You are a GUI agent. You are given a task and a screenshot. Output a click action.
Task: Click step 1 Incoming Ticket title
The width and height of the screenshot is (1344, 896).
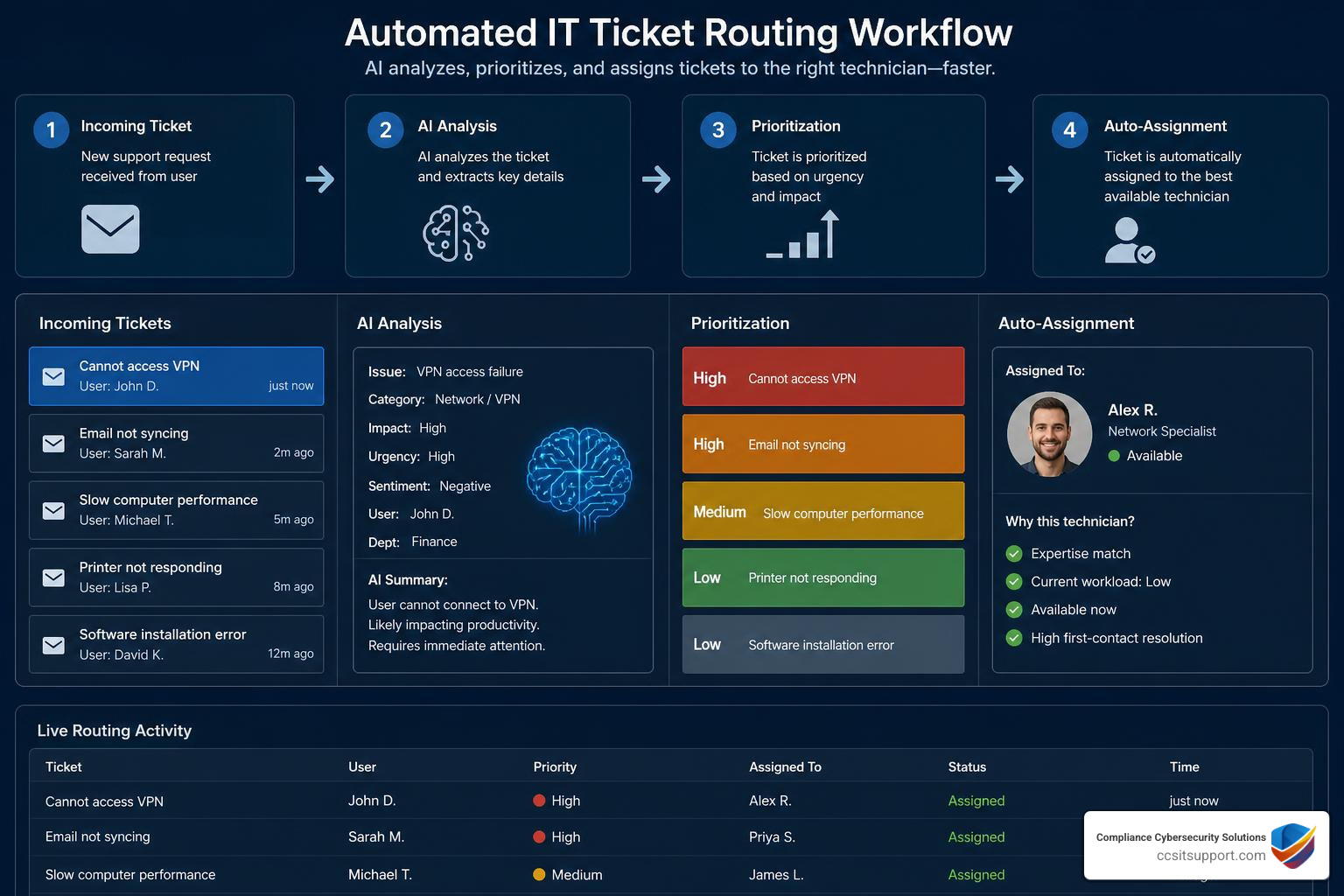pyautogui.click(x=136, y=126)
